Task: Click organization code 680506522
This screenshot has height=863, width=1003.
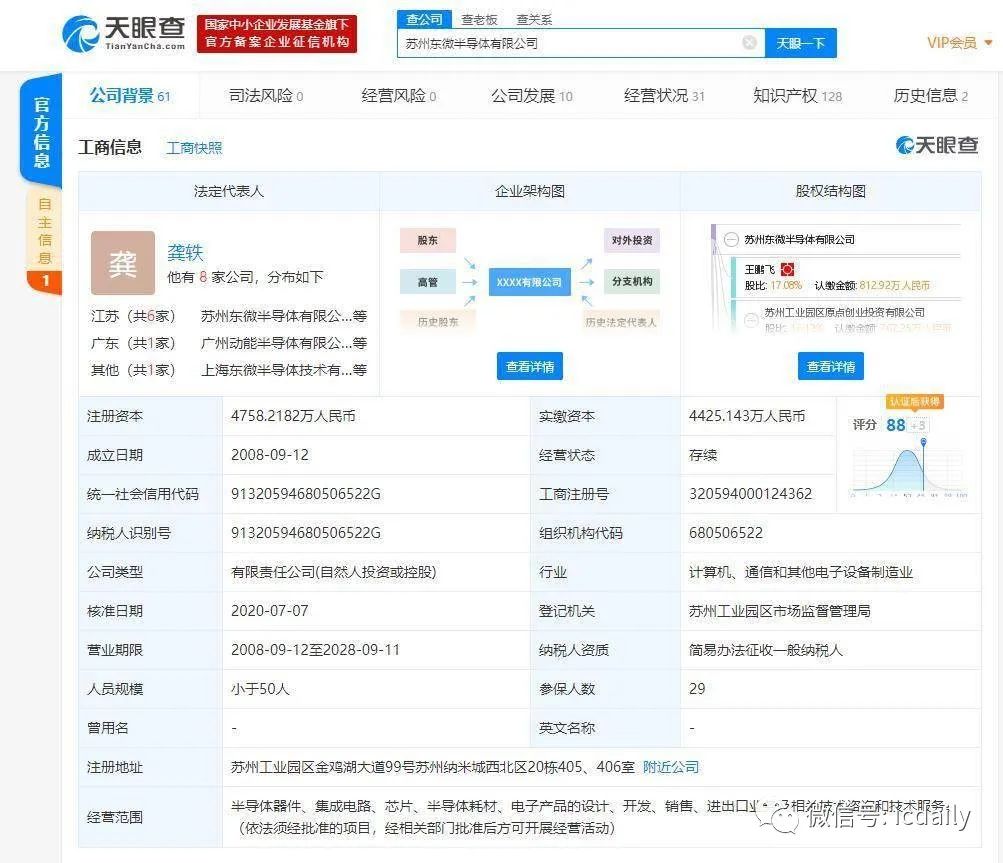Action: [726, 533]
